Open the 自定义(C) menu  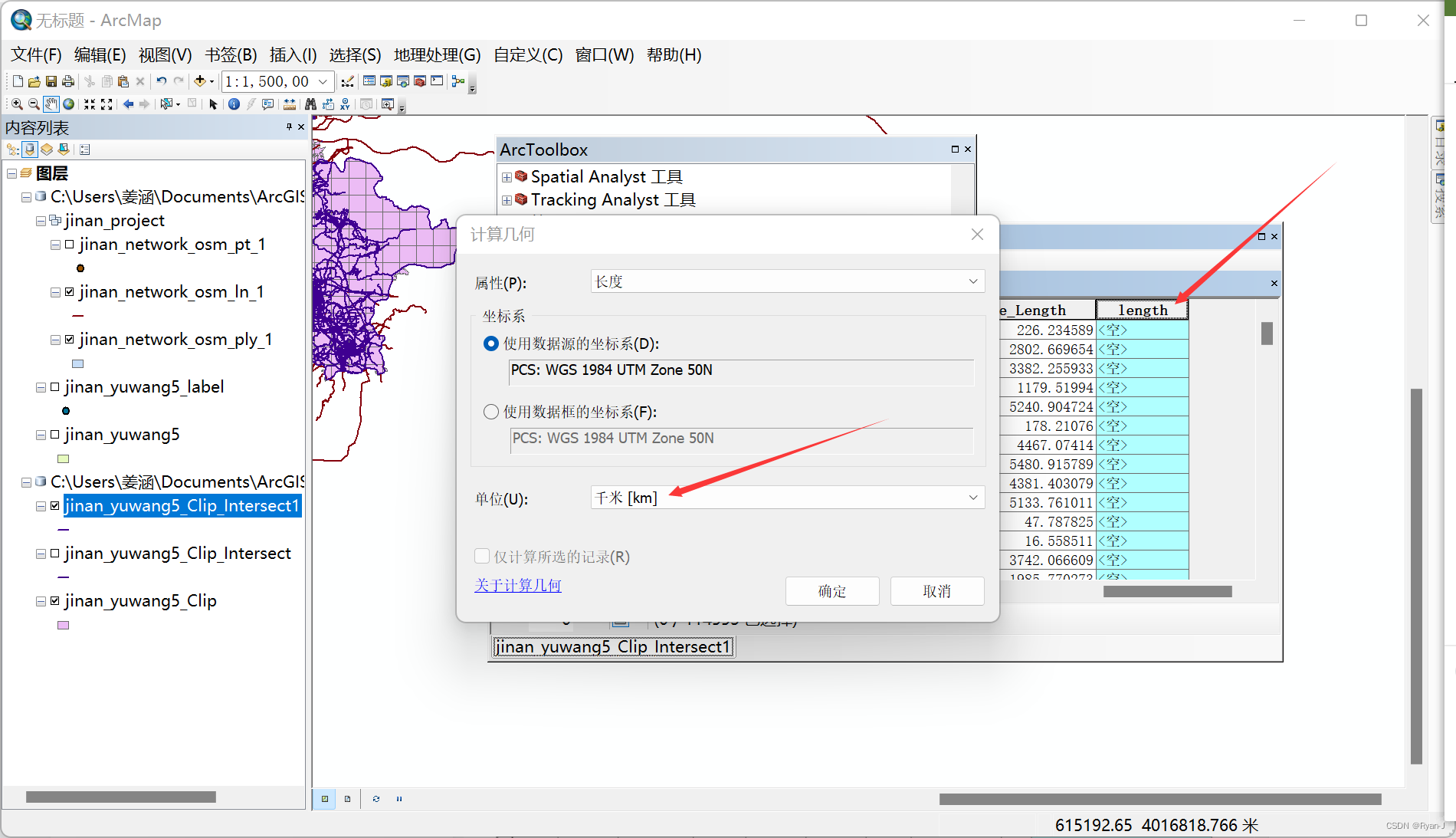coord(528,55)
